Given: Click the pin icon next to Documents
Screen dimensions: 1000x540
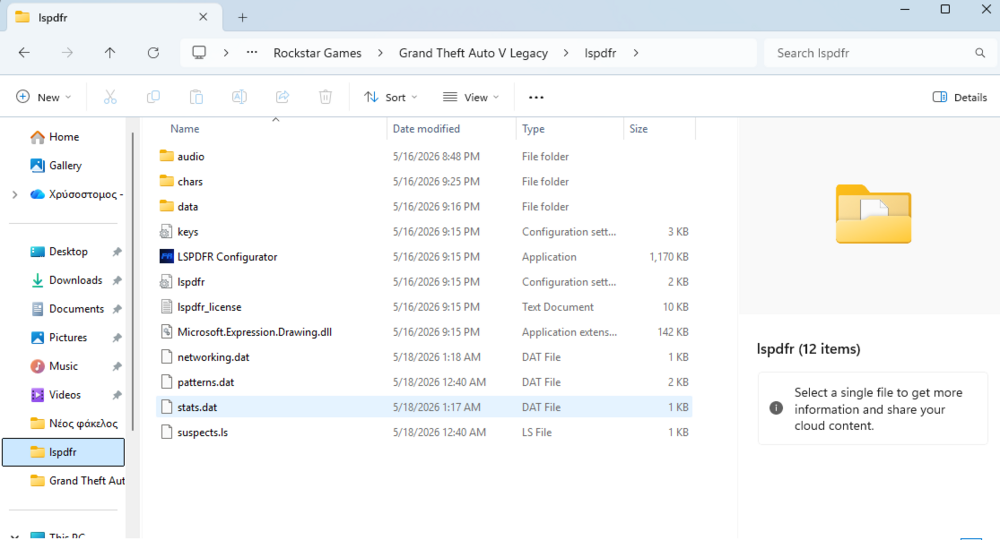Looking at the screenshot, I should tap(117, 309).
